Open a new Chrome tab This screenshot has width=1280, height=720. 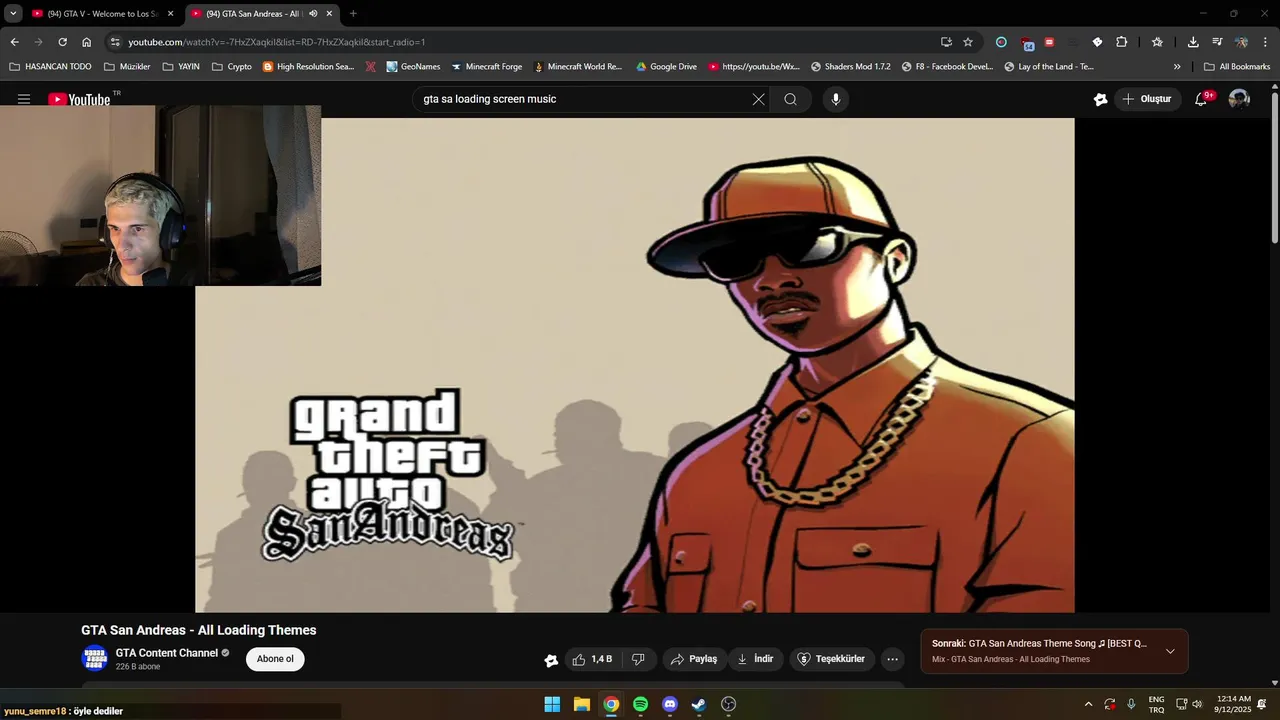click(353, 14)
